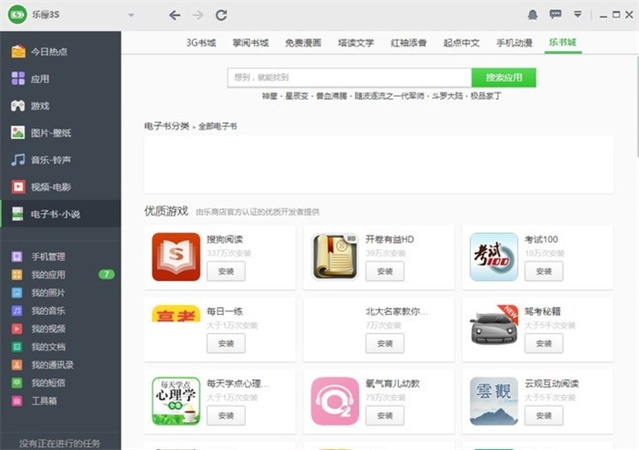Open the 应用 section
Viewport: 639px width, 450px height.
[60, 79]
